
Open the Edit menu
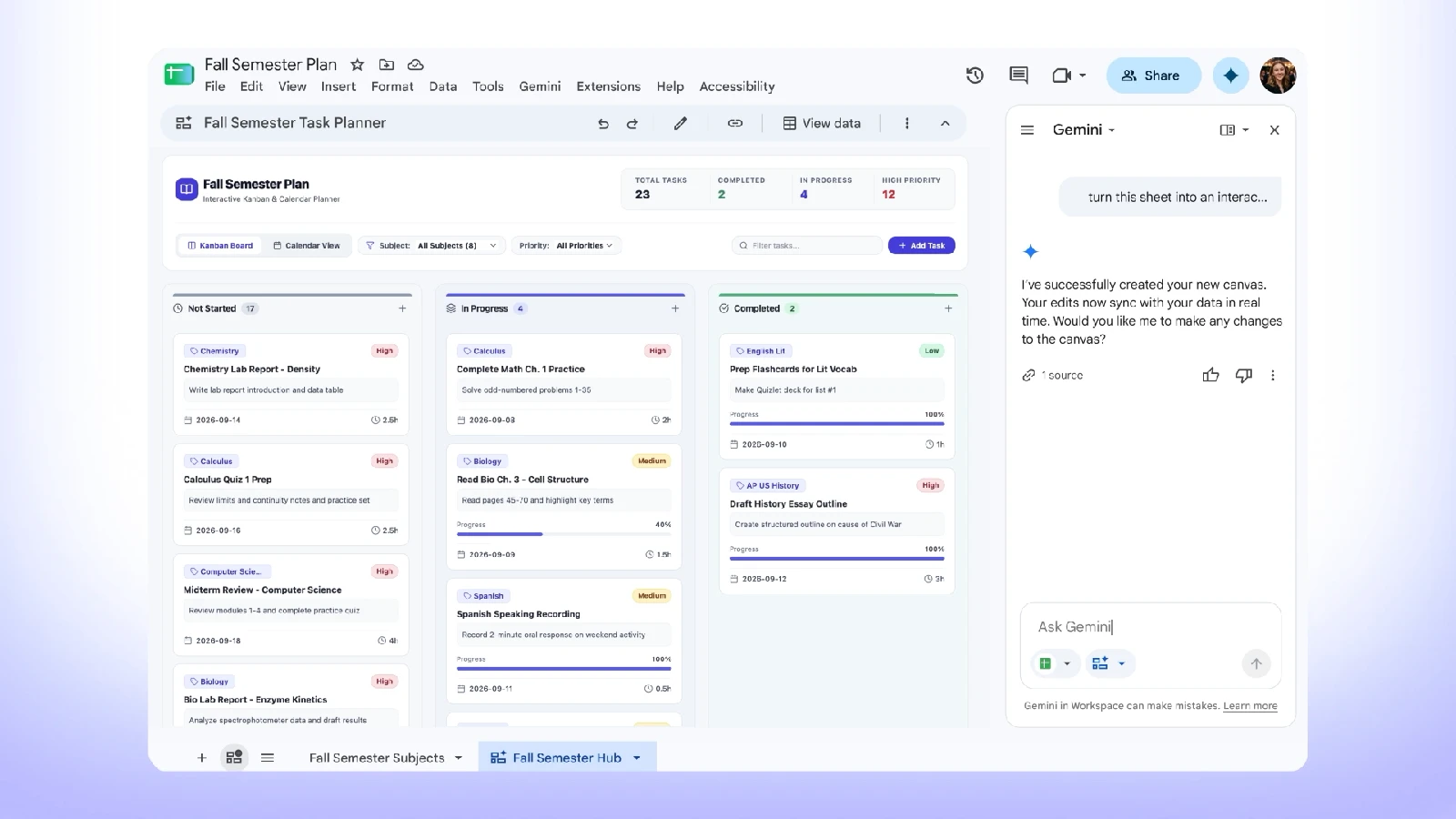click(251, 86)
